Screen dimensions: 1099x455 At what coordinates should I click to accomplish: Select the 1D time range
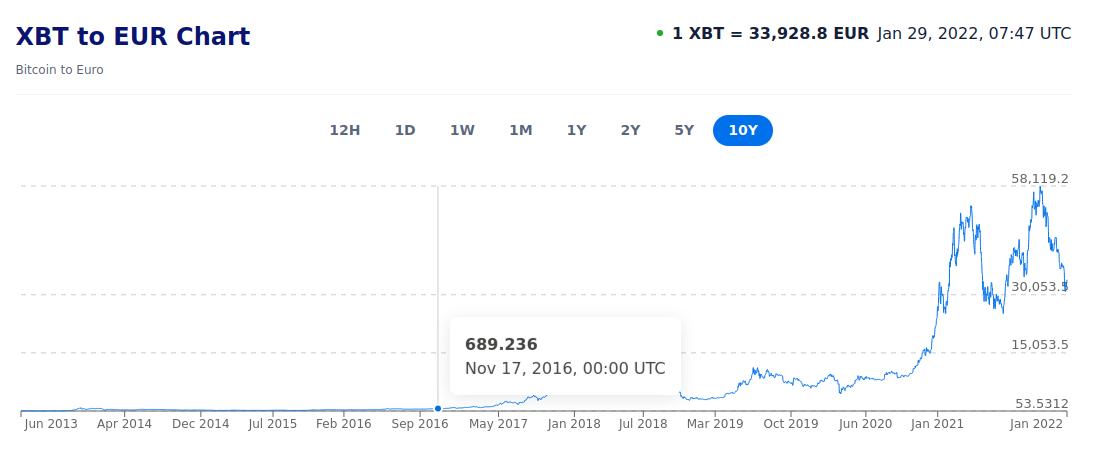coord(405,130)
